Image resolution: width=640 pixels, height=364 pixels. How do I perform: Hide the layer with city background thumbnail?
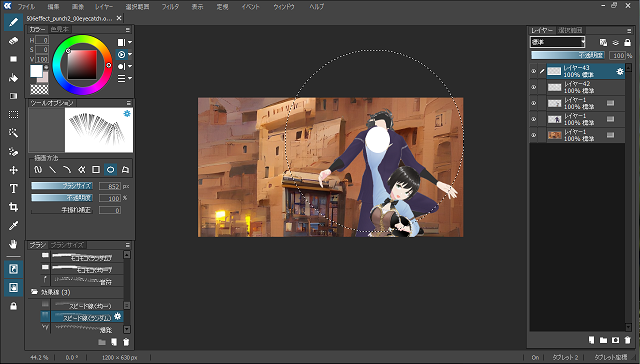pyautogui.click(x=533, y=135)
